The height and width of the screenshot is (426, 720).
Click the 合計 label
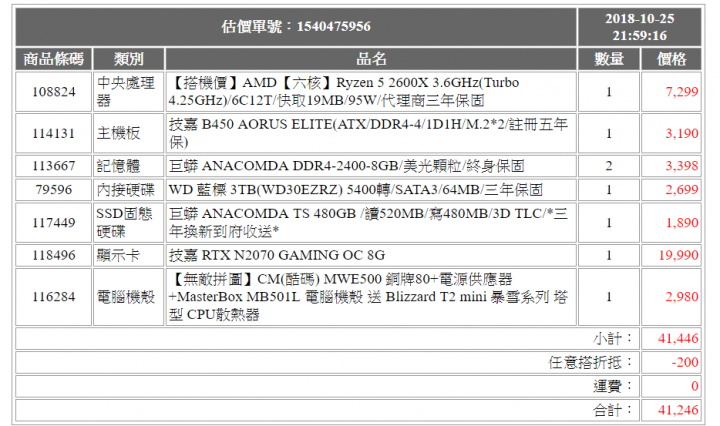(613, 410)
